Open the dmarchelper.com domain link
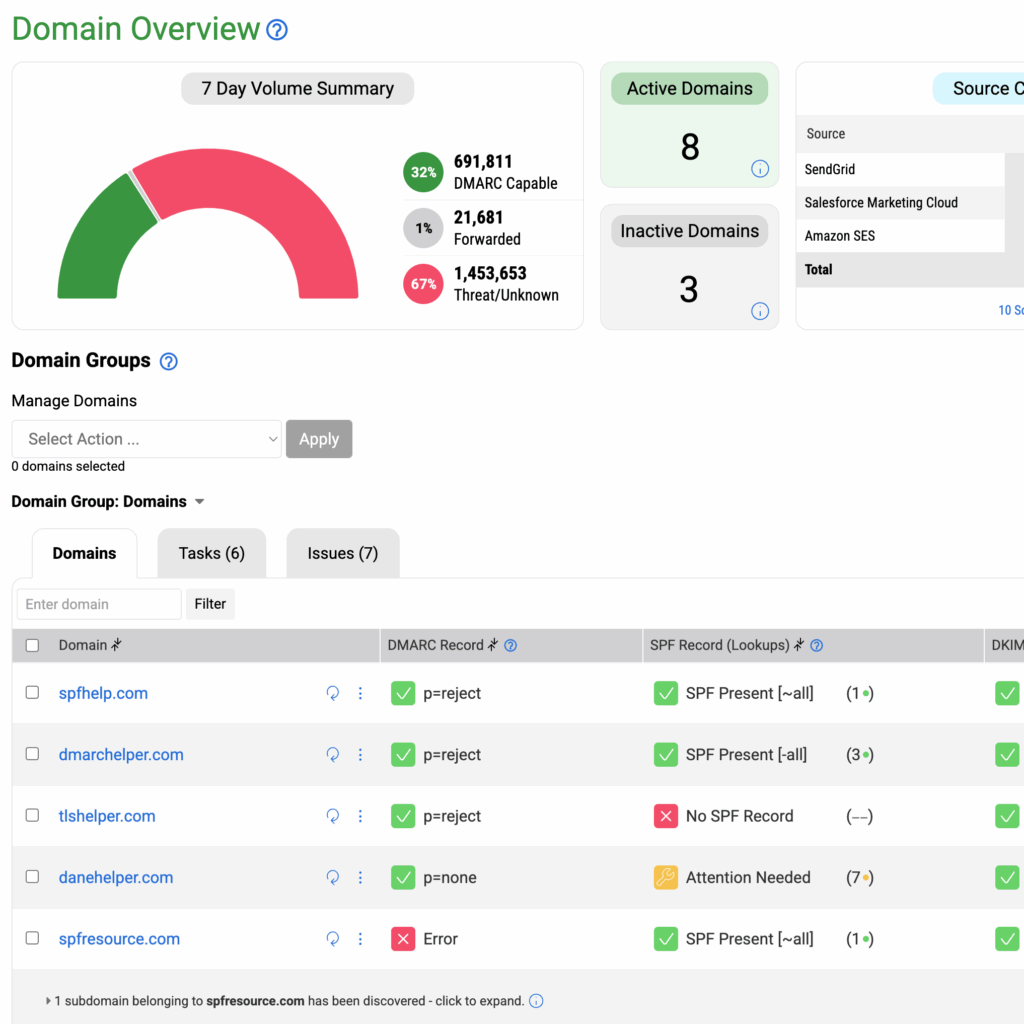Screen dimensions: 1024x1024 tap(121, 754)
